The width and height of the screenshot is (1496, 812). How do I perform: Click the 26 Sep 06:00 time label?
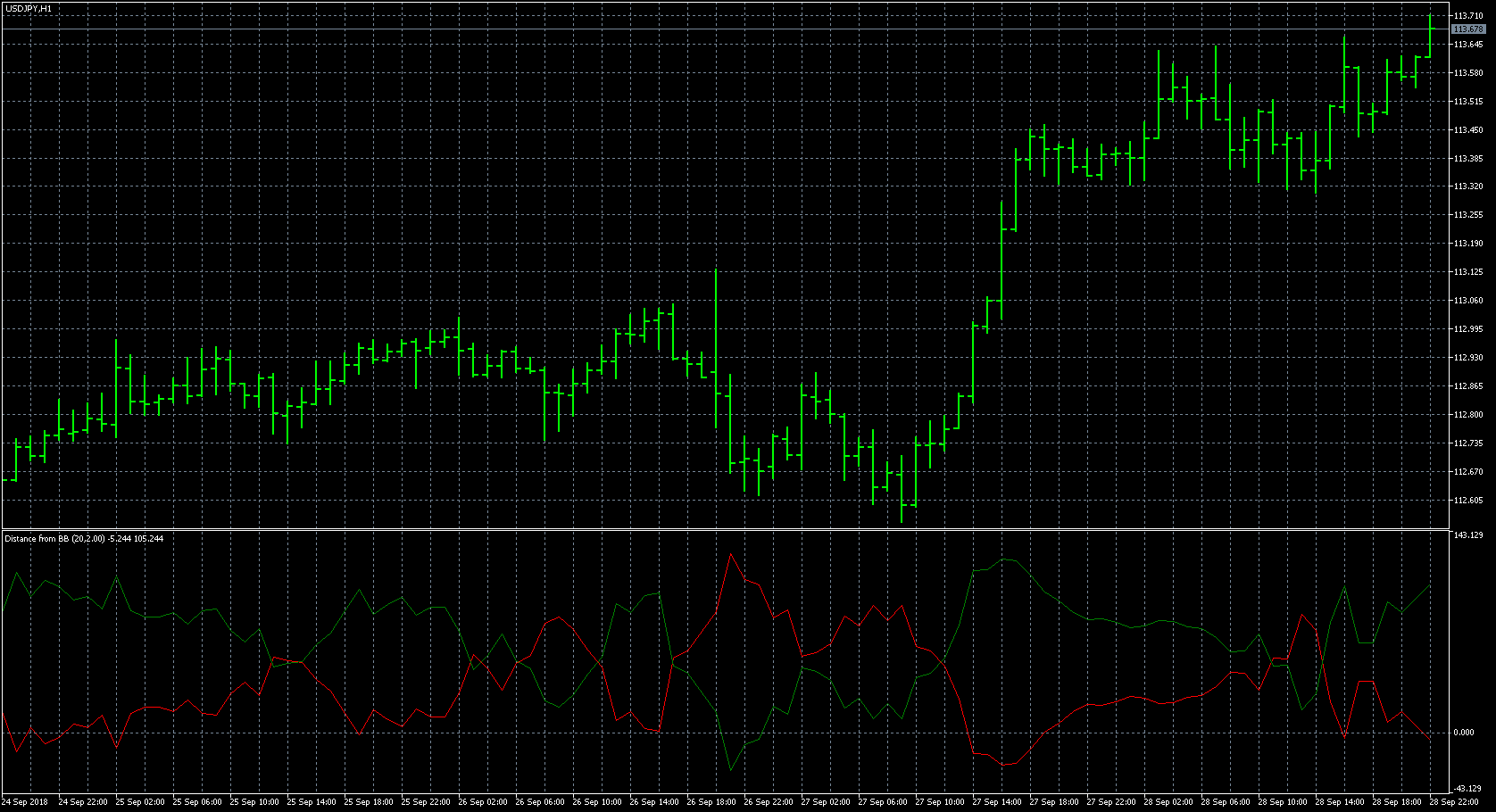(x=540, y=802)
